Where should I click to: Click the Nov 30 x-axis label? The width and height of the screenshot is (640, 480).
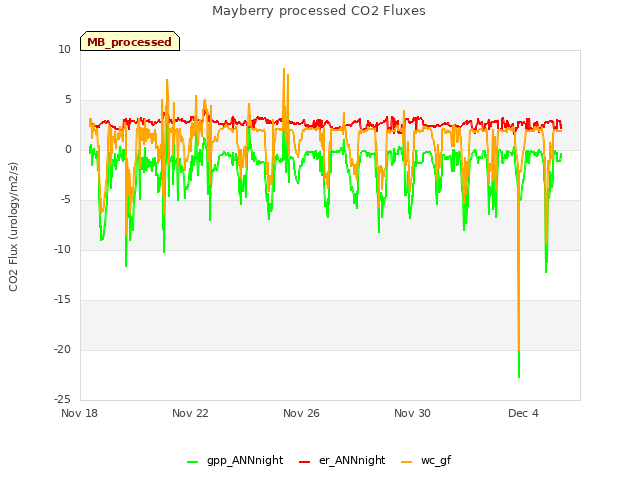tap(412, 413)
